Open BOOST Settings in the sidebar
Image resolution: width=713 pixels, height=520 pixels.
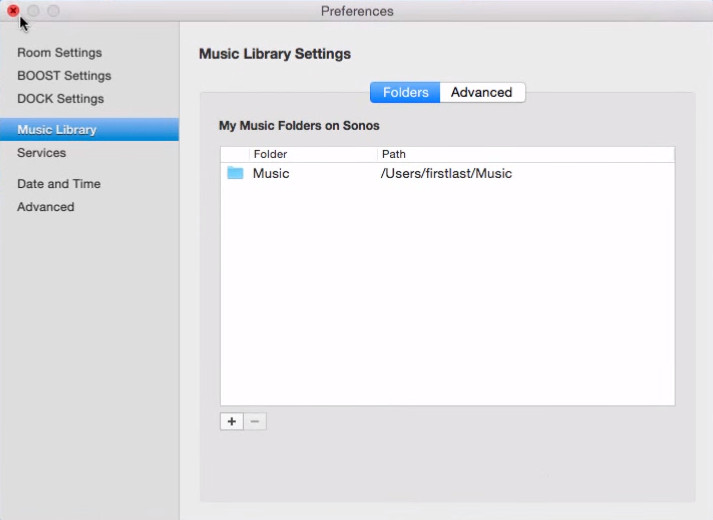(x=64, y=75)
